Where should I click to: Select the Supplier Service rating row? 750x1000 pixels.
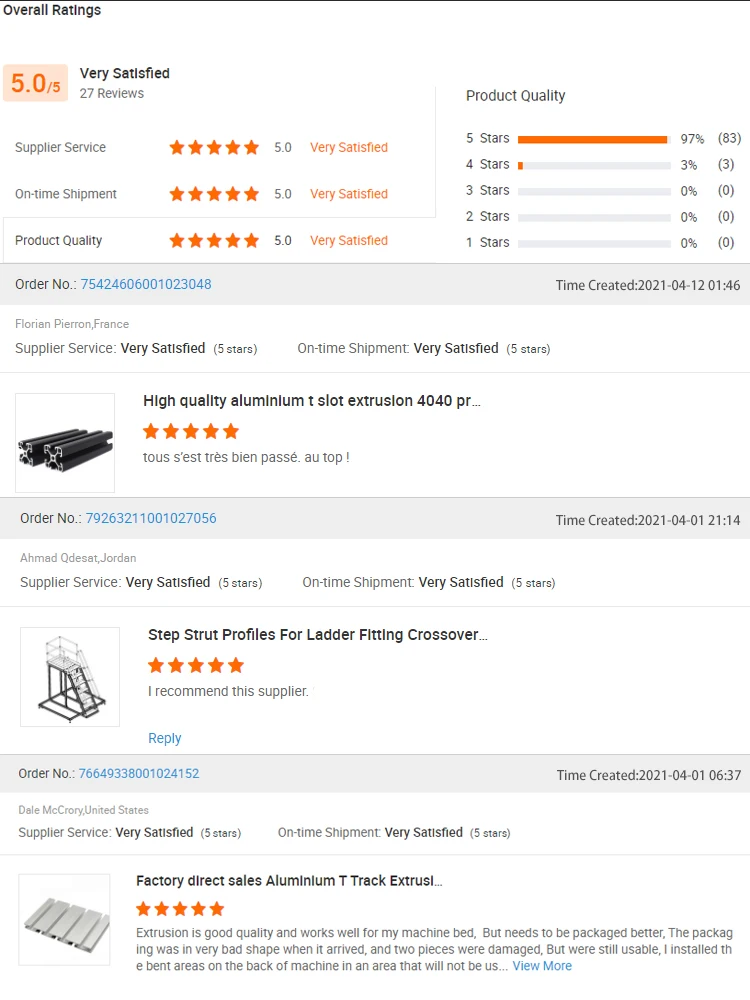[x=60, y=148]
